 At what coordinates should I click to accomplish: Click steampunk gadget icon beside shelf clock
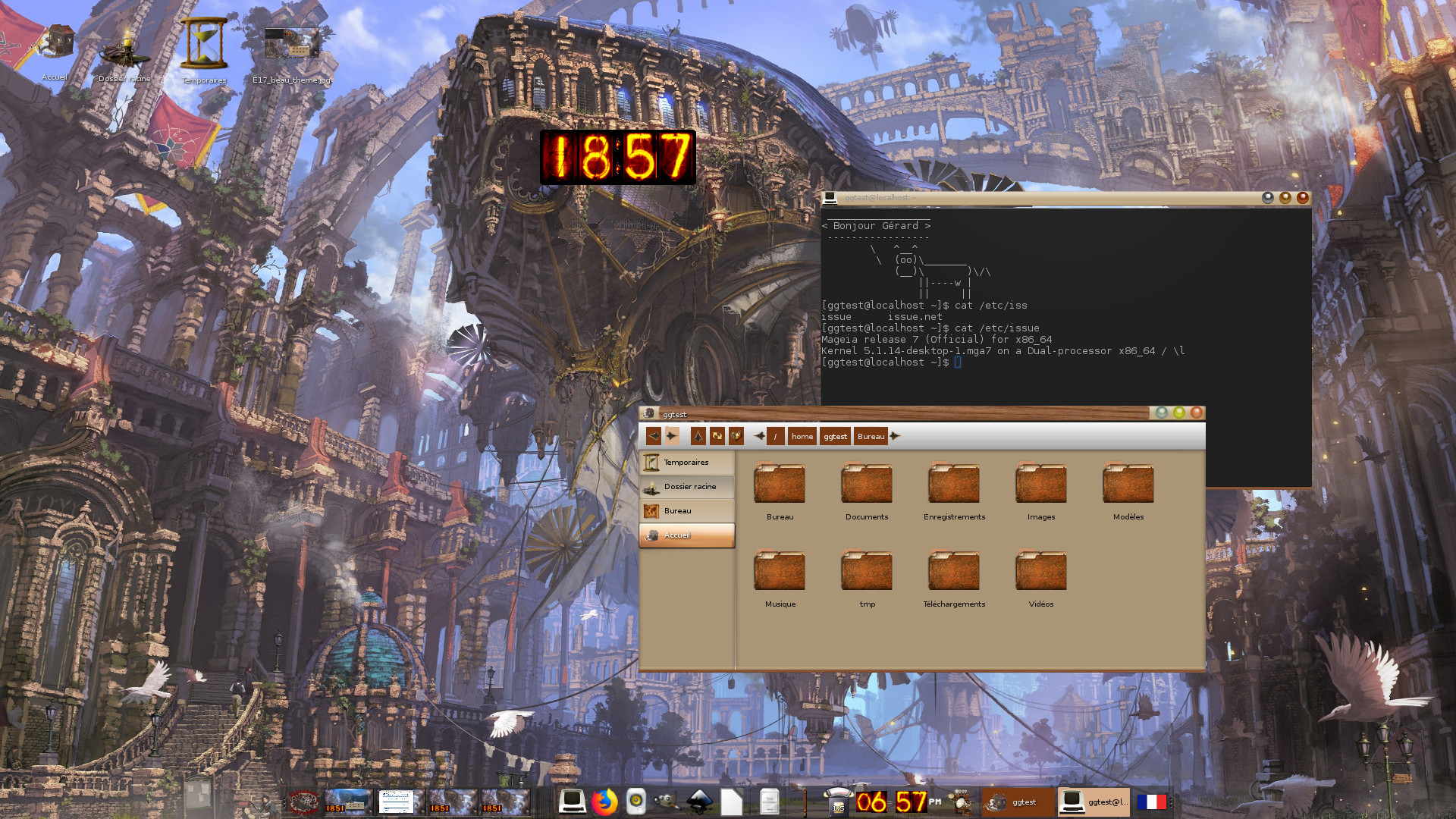click(962, 802)
